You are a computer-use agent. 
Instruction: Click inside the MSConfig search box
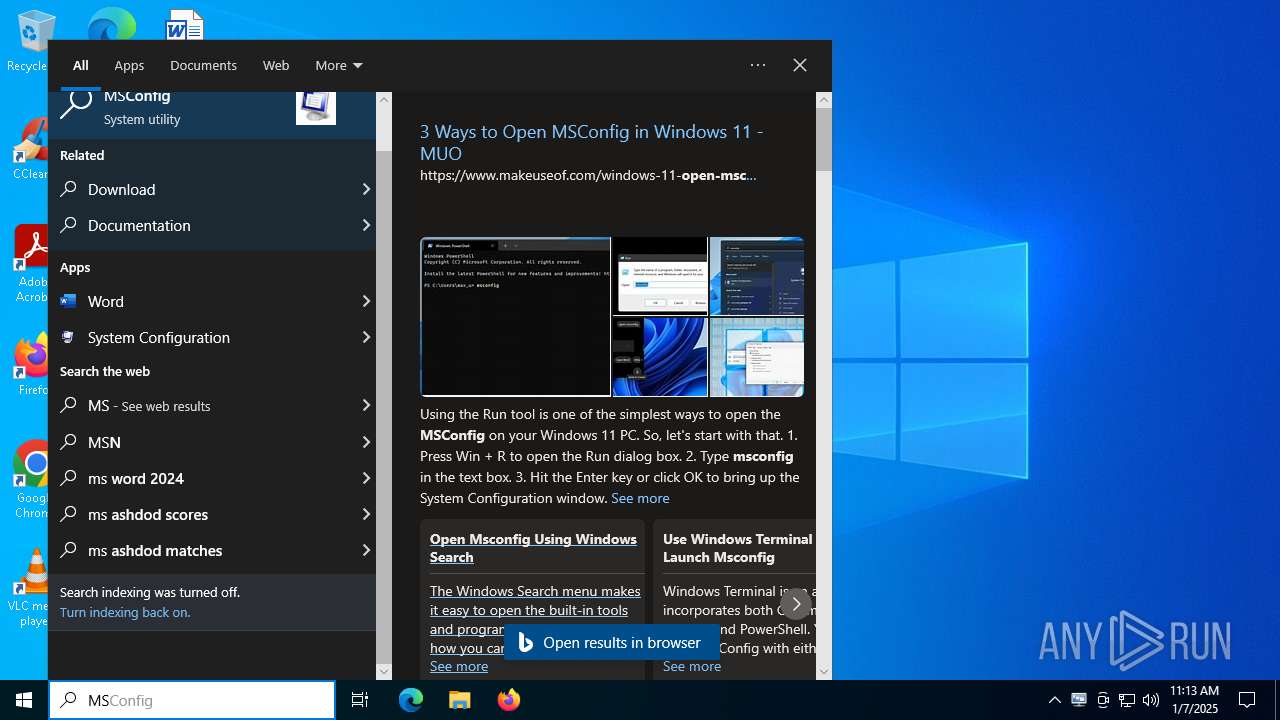point(192,700)
